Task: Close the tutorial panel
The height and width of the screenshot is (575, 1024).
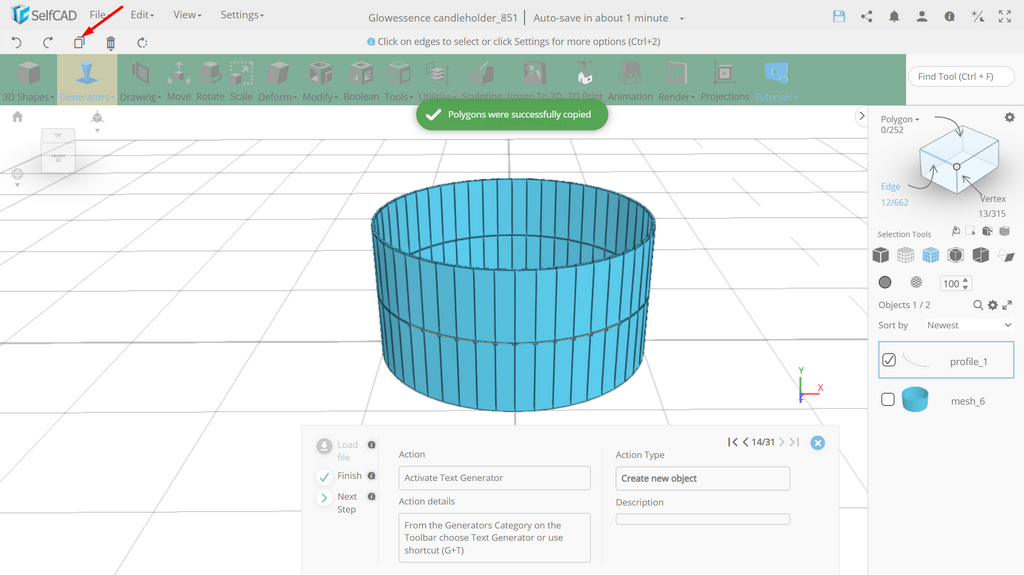Action: (818, 443)
